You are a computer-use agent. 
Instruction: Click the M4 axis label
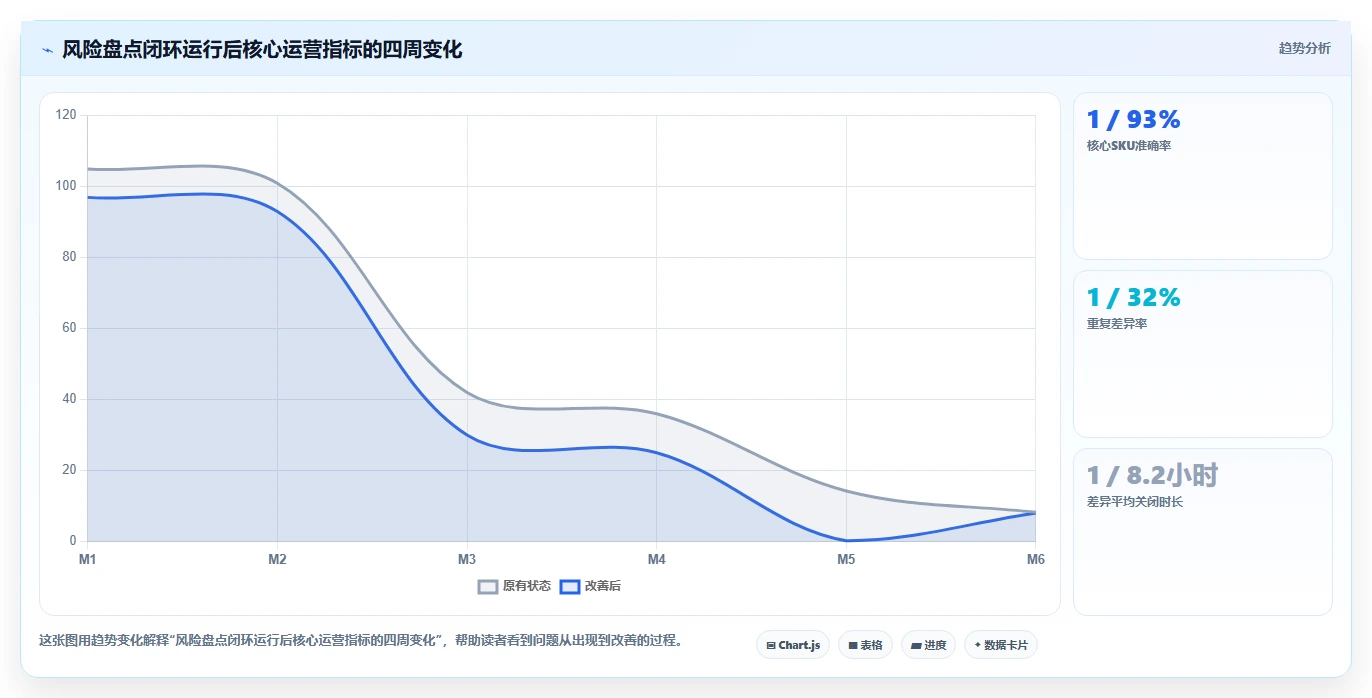coord(656,559)
